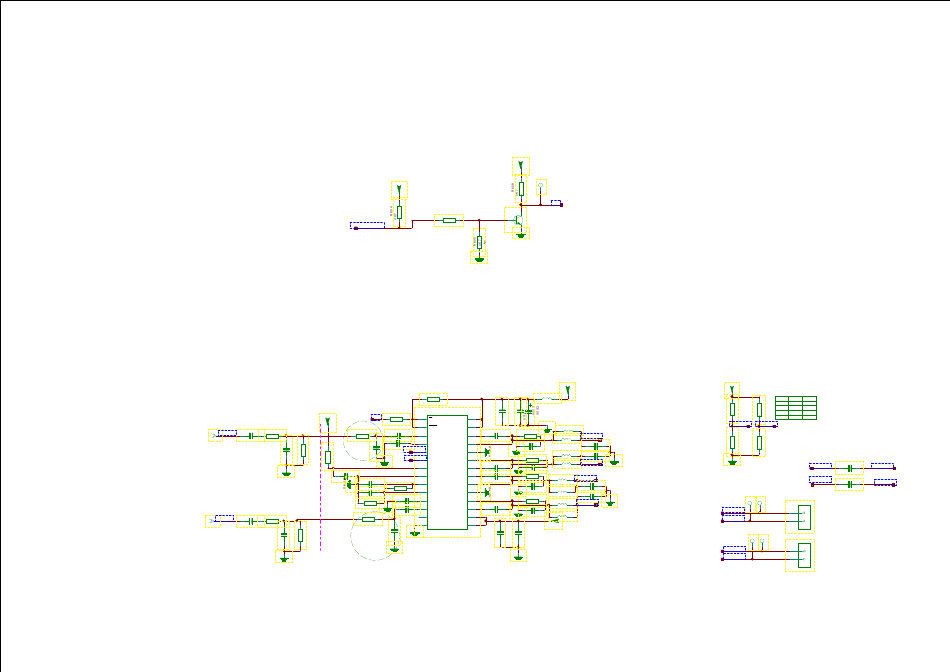Select the bottom-right resistor of the four-resistor divider
The width and height of the screenshot is (950, 672).
coord(759,443)
